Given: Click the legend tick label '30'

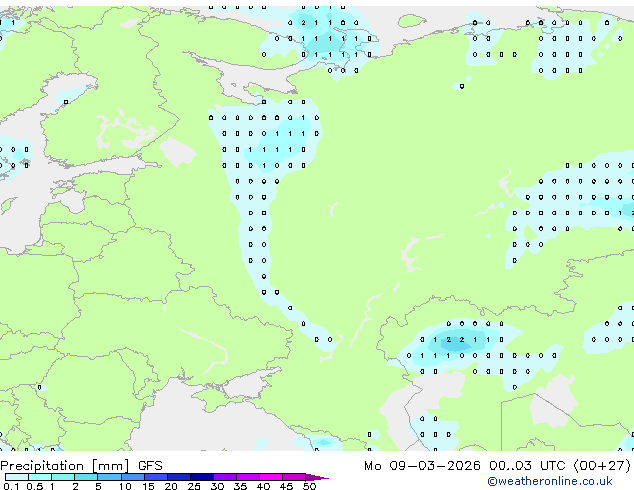Looking at the screenshot, I should pyautogui.click(x=217, y=486).
